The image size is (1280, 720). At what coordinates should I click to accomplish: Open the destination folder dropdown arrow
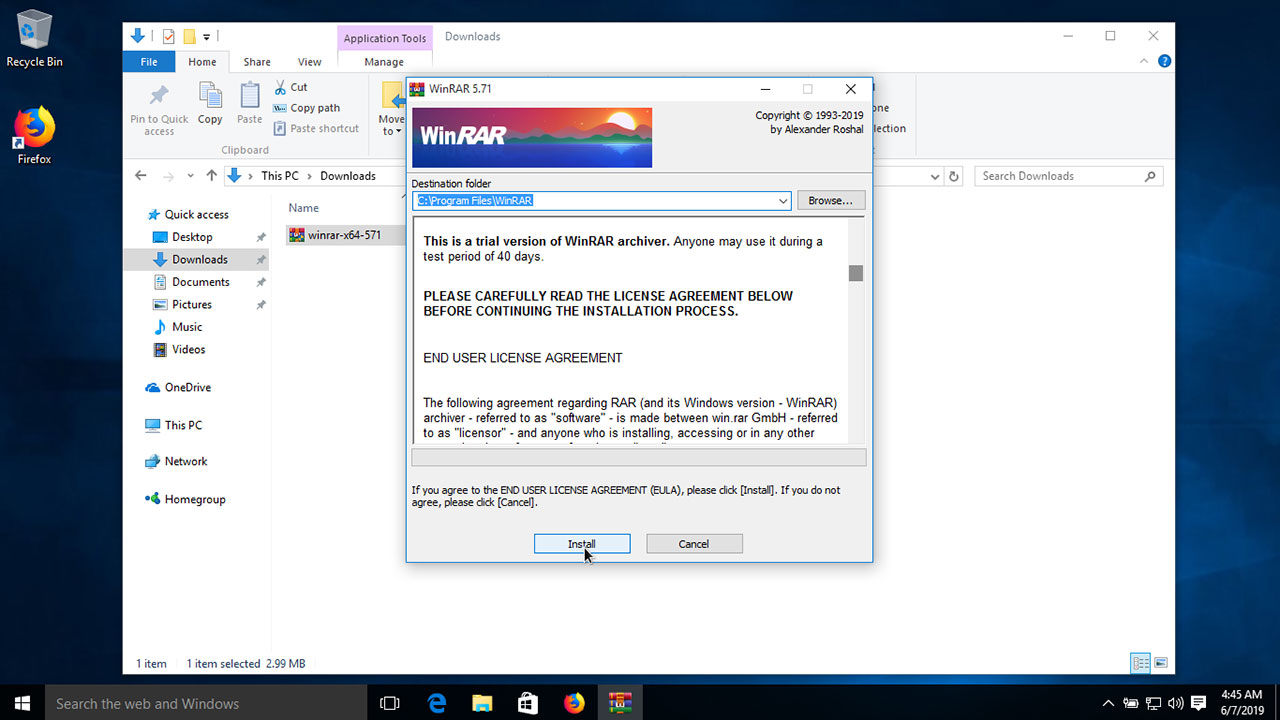click(783, 201)
